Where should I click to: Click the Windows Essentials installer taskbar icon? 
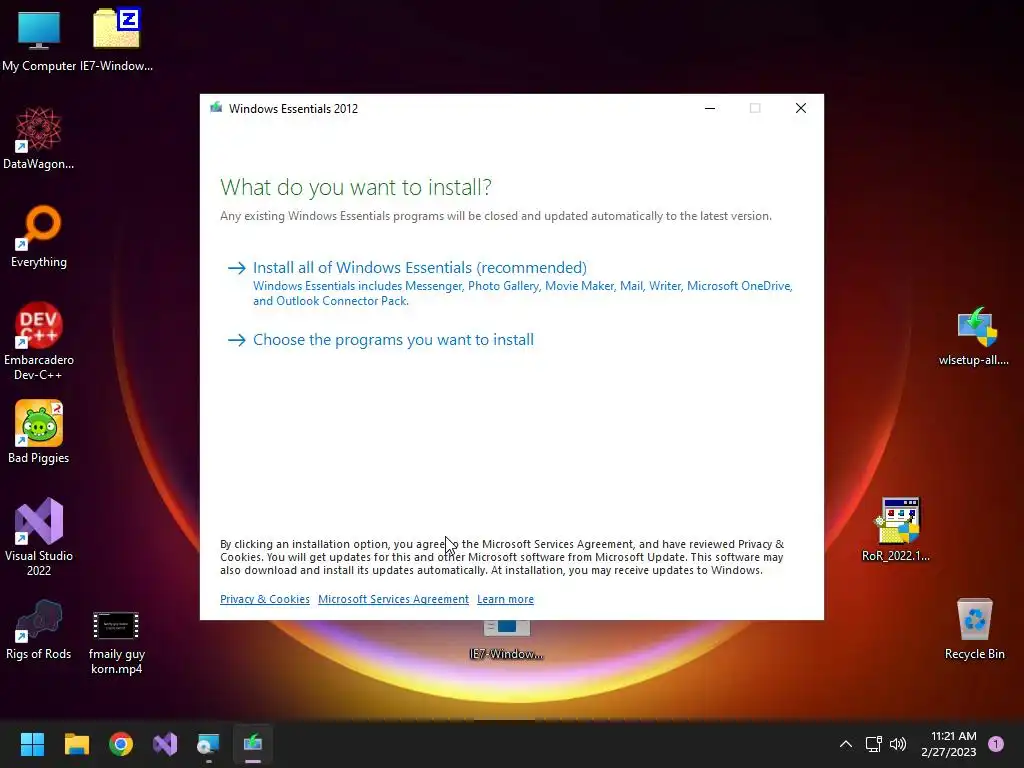253,744
